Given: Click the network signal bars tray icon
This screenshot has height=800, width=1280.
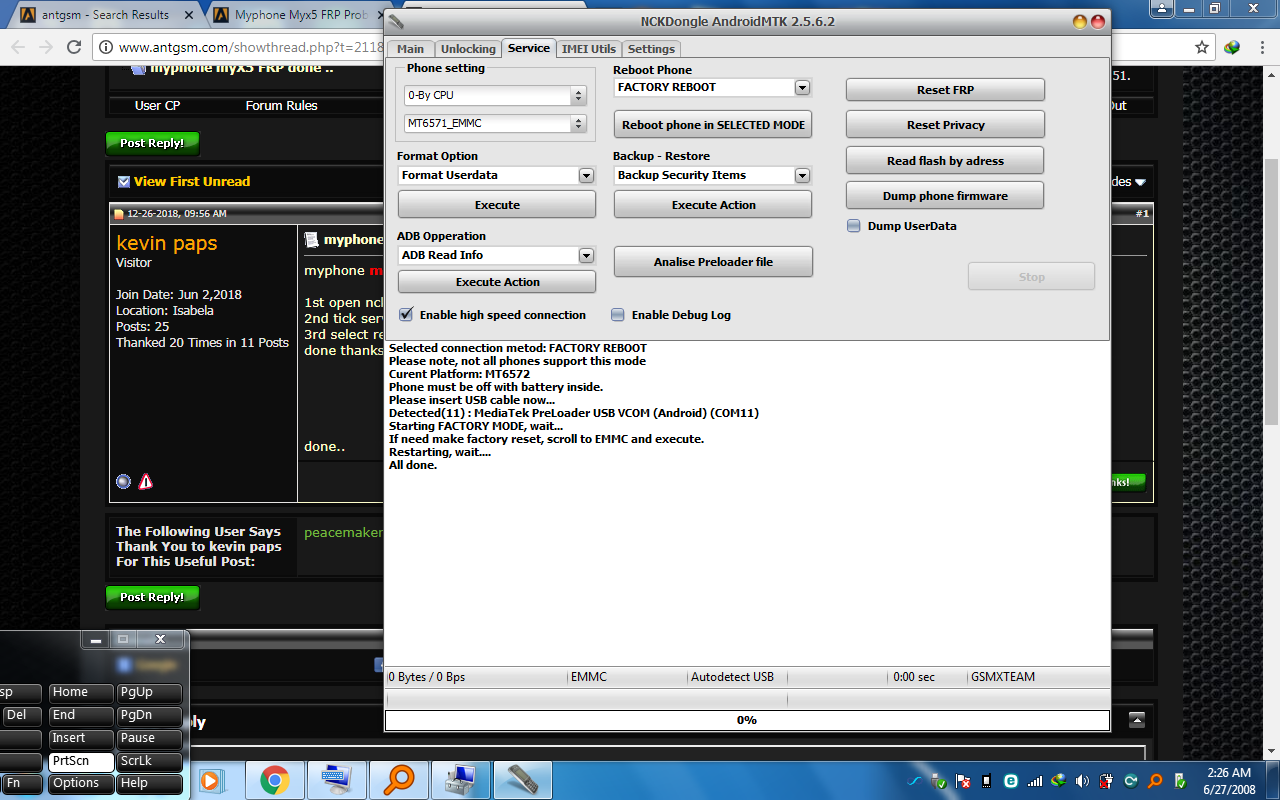Looking at the screenshot, I should click(x=1035, y=781).
